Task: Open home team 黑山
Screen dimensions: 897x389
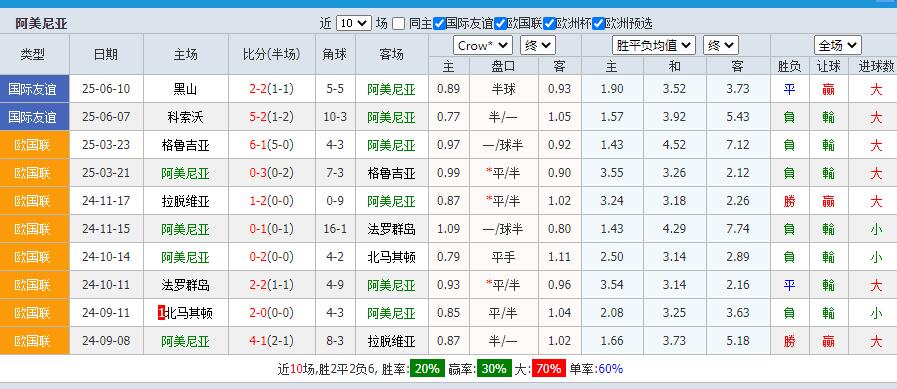Action: 185,89
